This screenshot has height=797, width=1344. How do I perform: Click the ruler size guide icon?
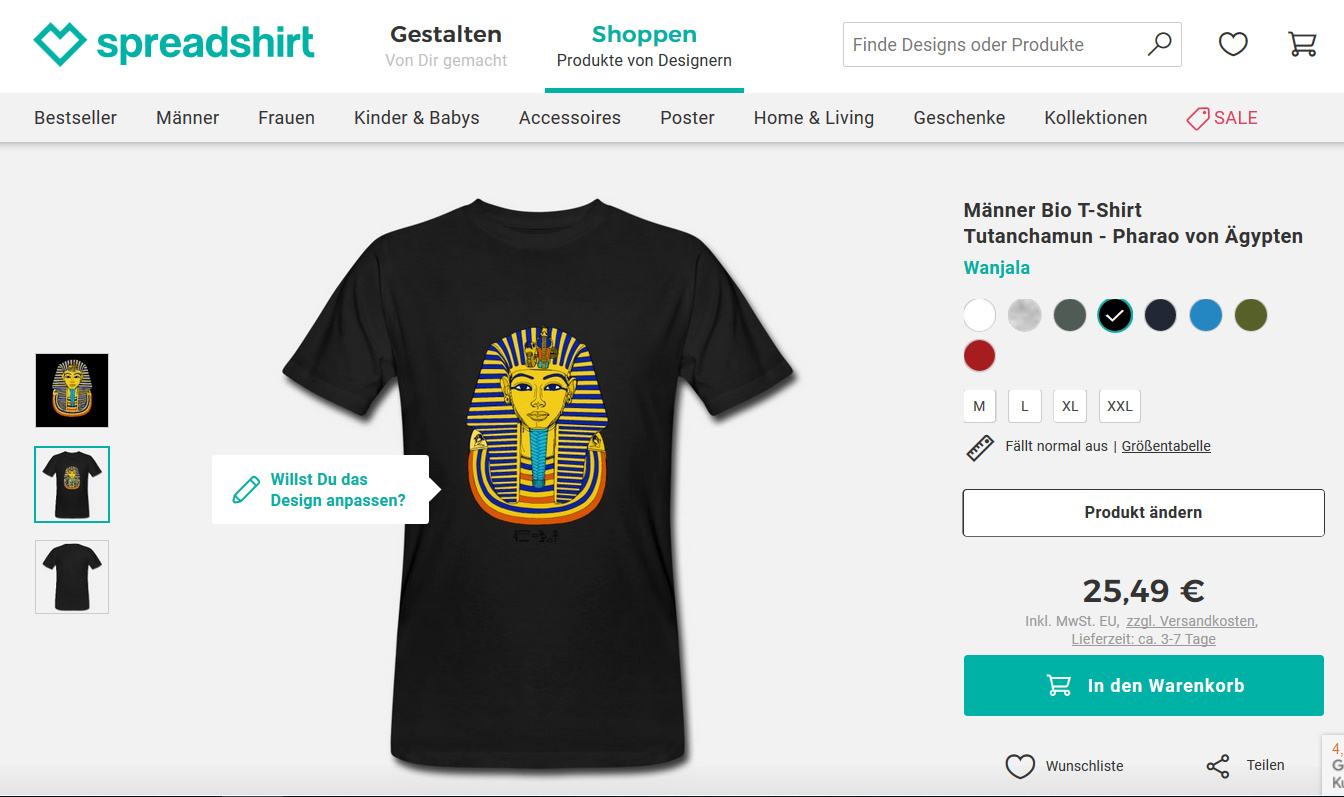coord(980,447)
